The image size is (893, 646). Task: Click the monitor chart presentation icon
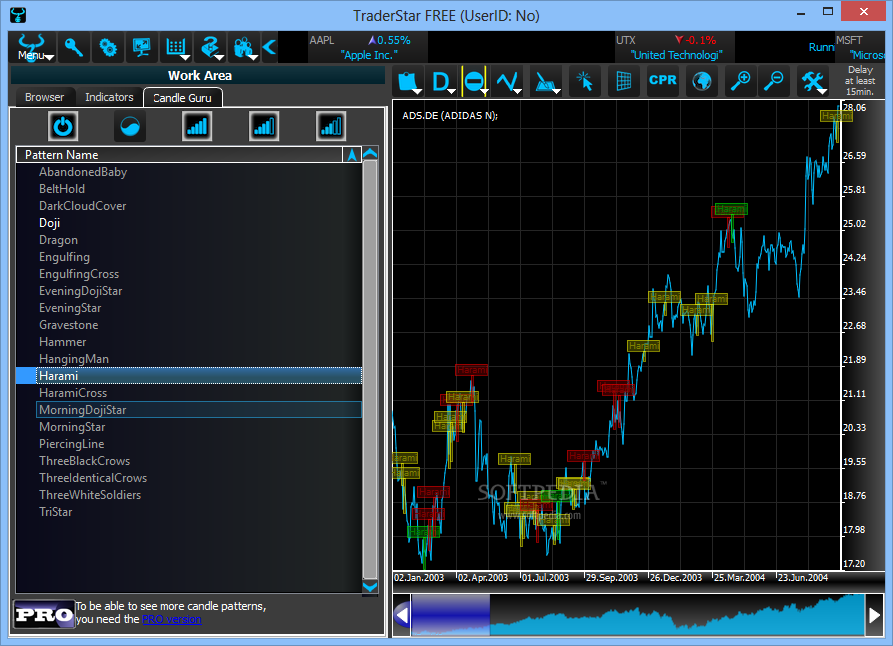141,47
